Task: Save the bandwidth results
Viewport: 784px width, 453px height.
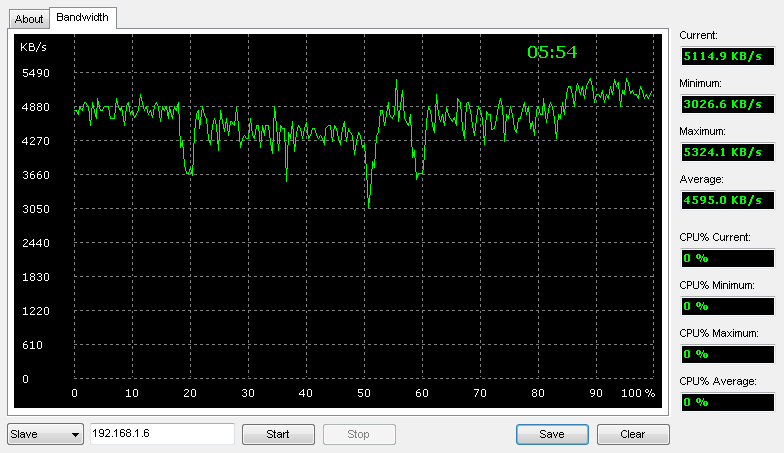Action: [x=552, y=434]
